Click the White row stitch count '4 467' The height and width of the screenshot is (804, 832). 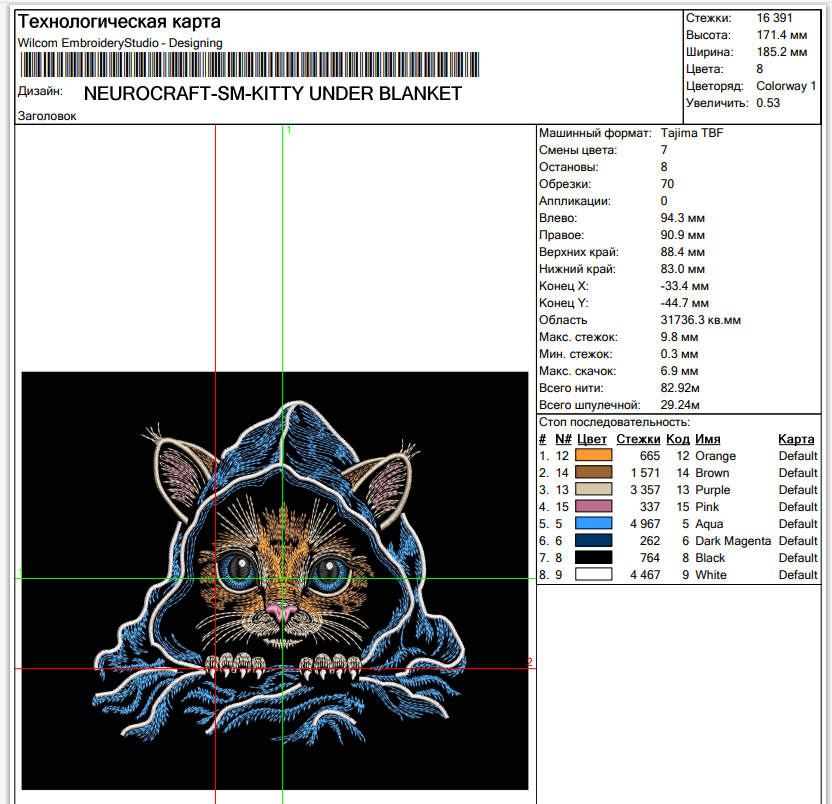coord(645,575)
